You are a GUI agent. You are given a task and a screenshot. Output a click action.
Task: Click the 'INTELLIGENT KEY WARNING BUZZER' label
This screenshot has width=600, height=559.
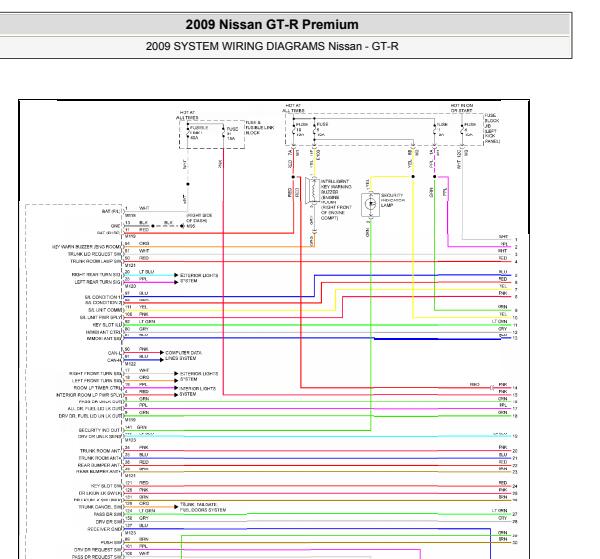(336, 199)
